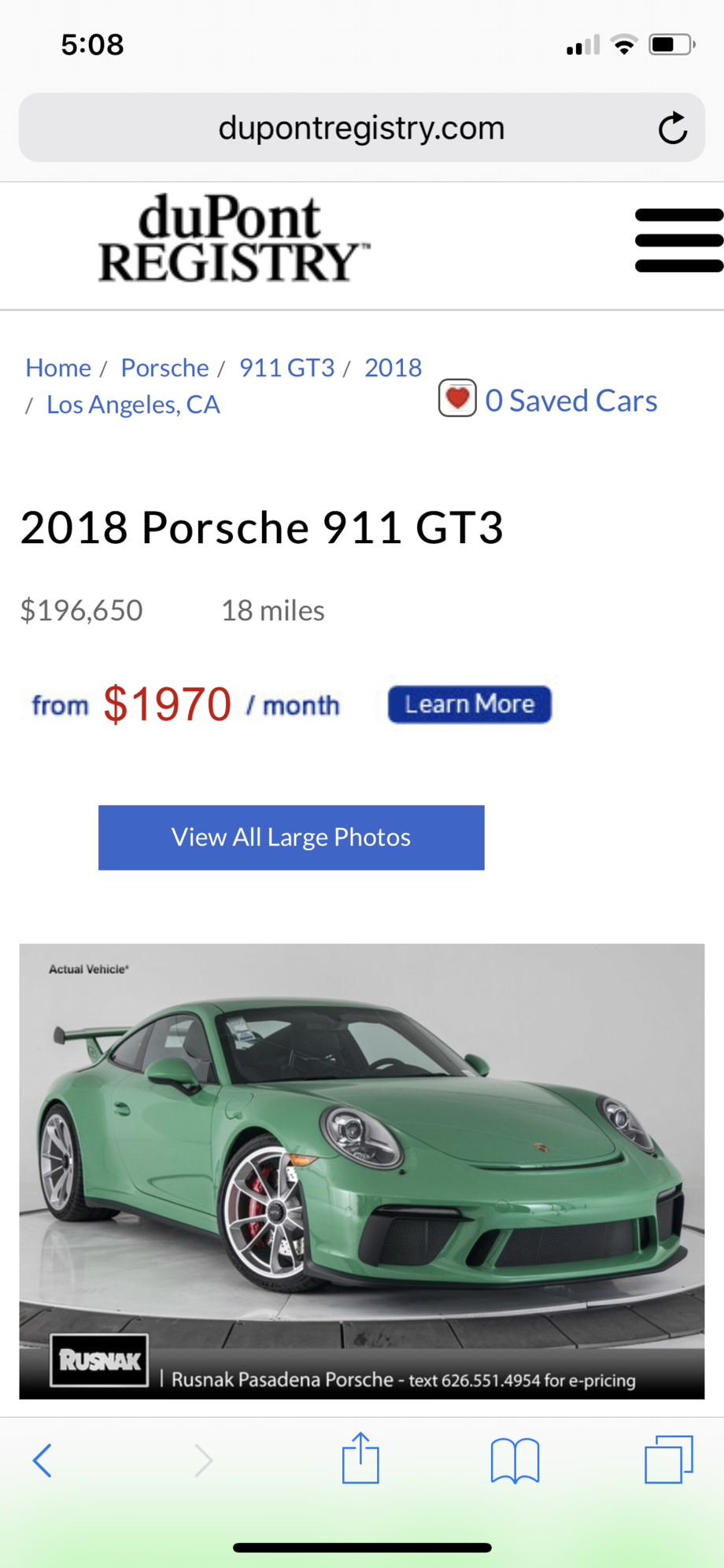Open the green Porsche GT3 photo

(x=362, y=1171)
